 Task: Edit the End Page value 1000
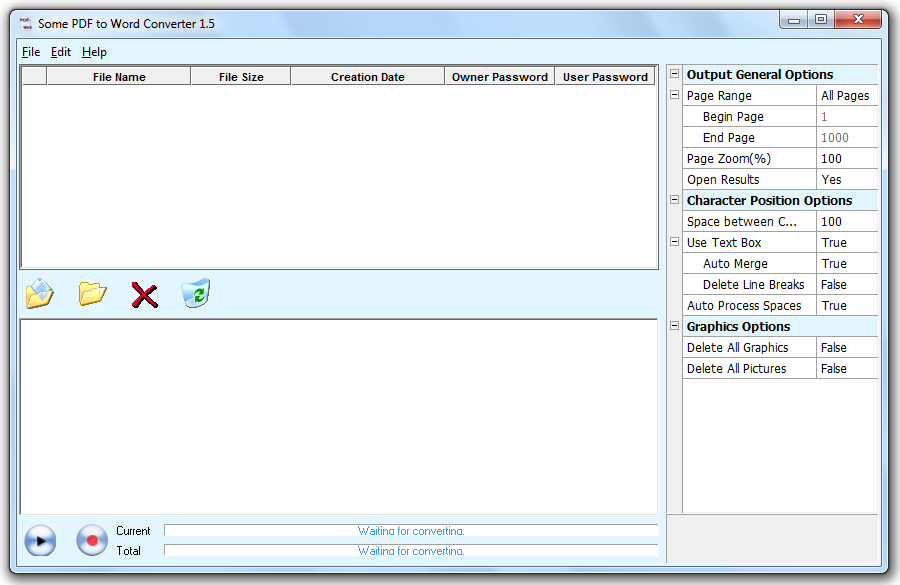tap(847, 138)
